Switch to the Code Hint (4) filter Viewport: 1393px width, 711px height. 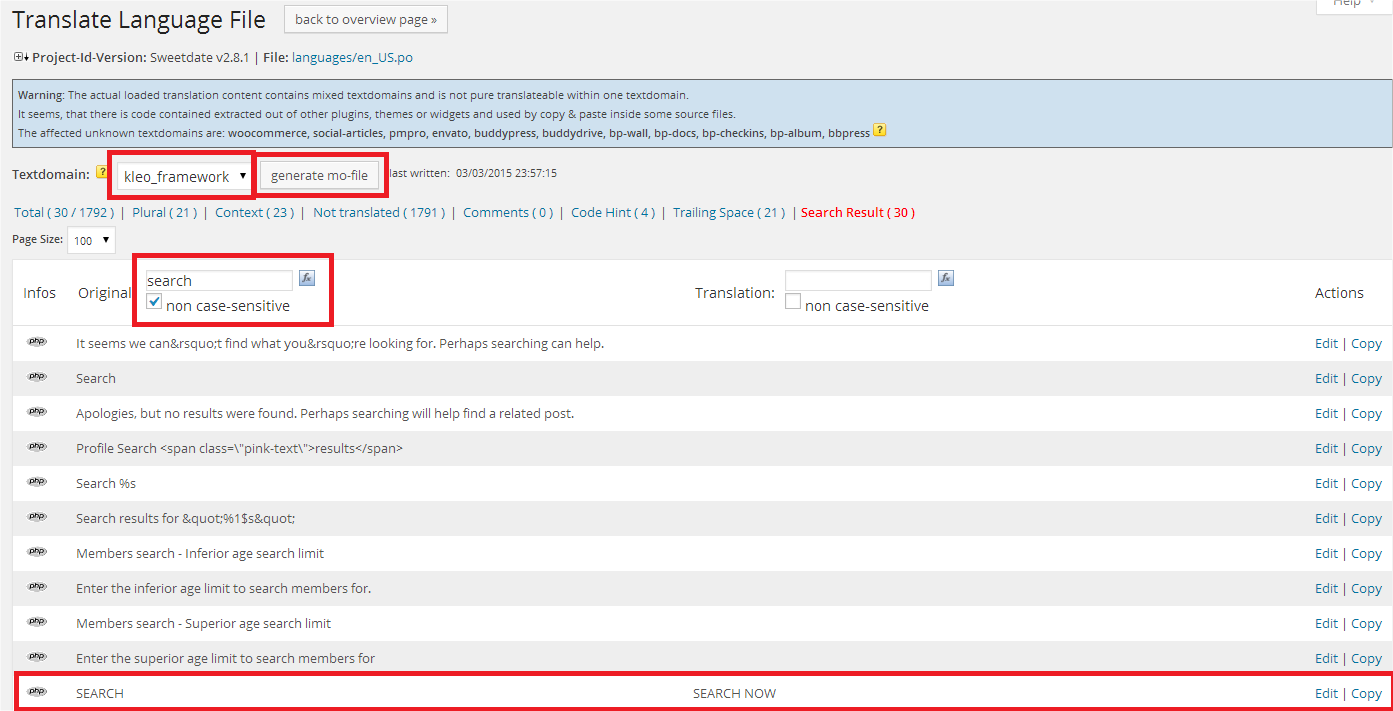tap(613, 212)
